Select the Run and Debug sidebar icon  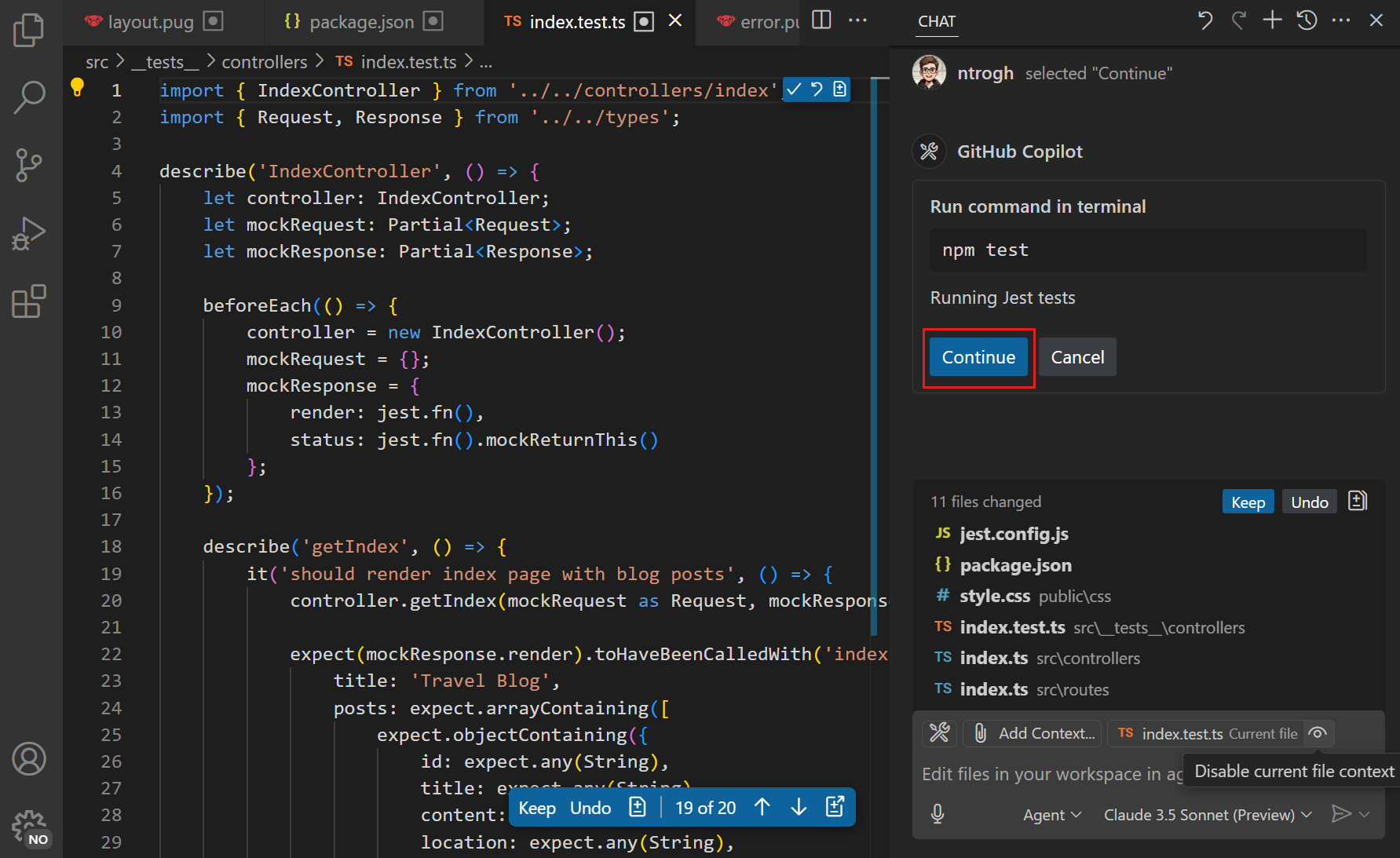(29, 232)
